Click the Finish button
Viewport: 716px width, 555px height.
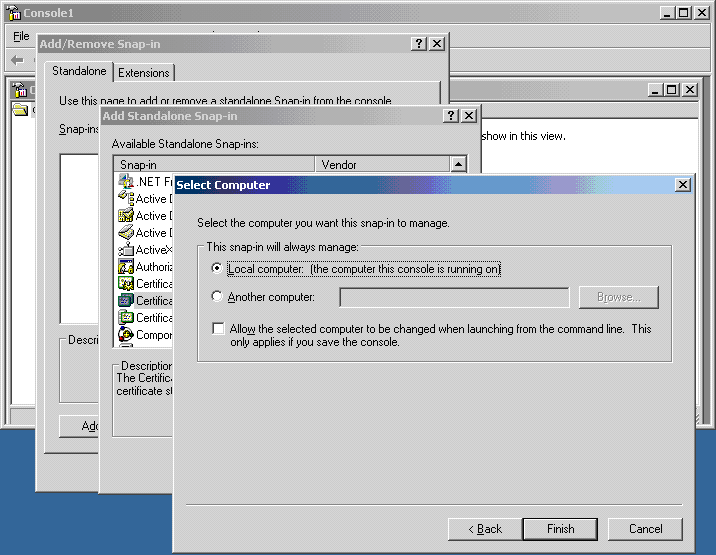click(560, 529)
